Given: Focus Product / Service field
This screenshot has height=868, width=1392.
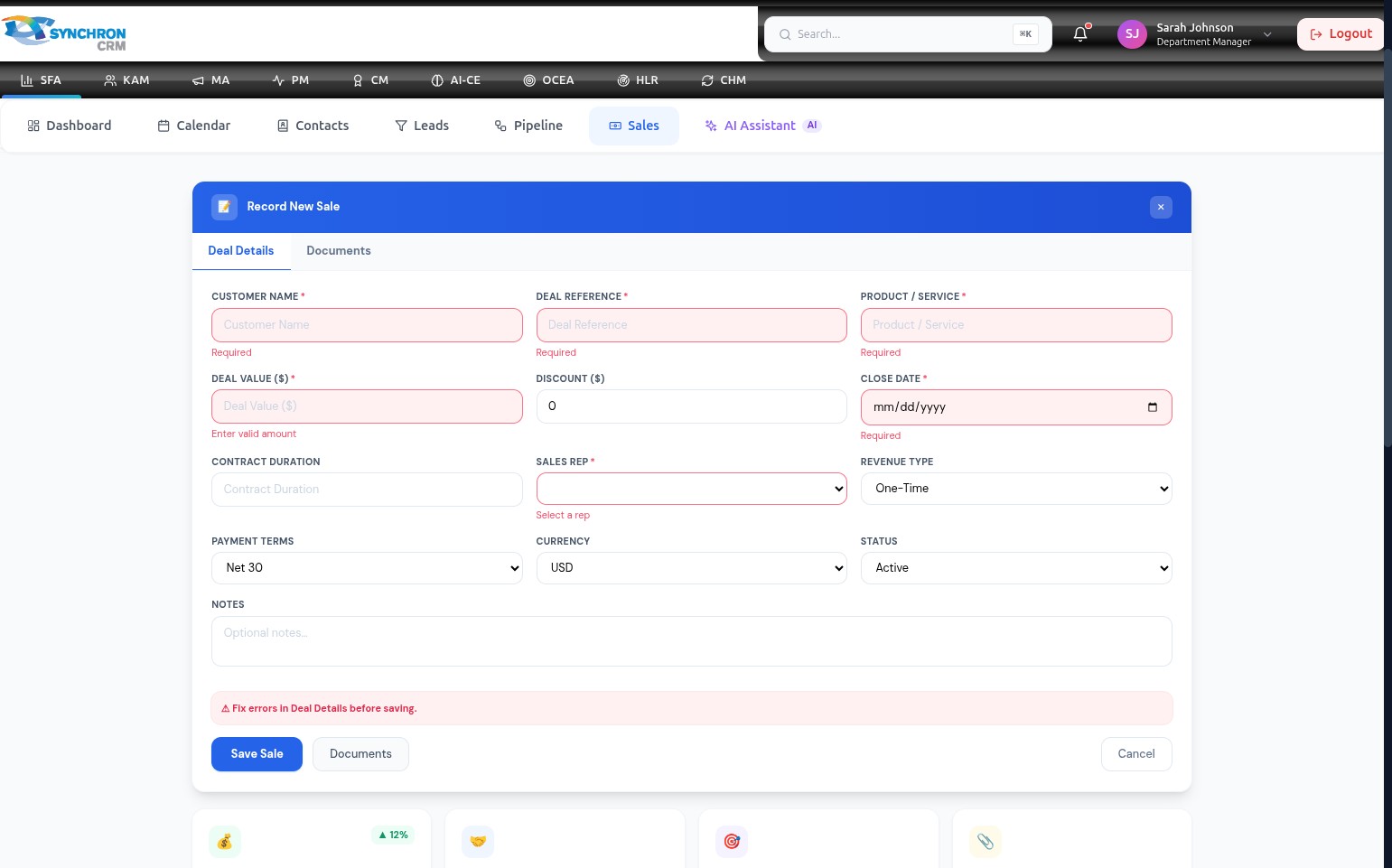Looking at the screenshot, I should [1016, 325].
